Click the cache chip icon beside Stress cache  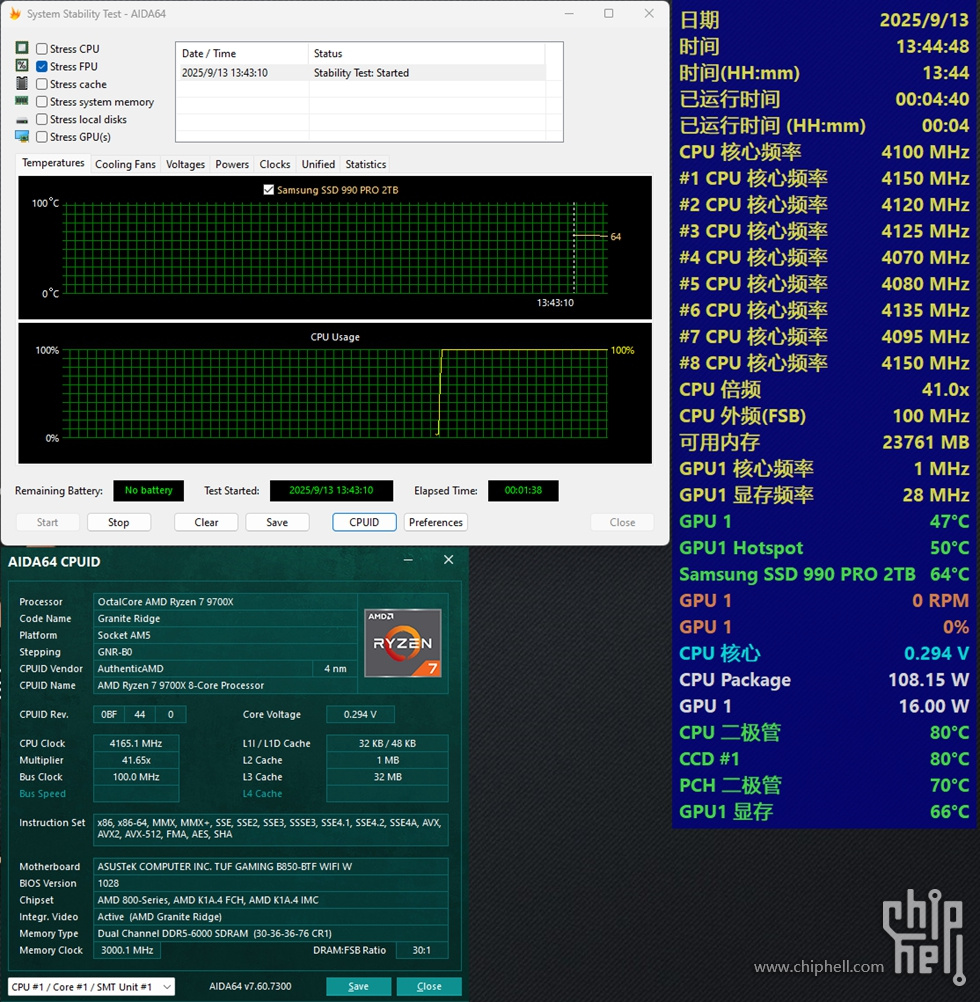tap(22, 83)
